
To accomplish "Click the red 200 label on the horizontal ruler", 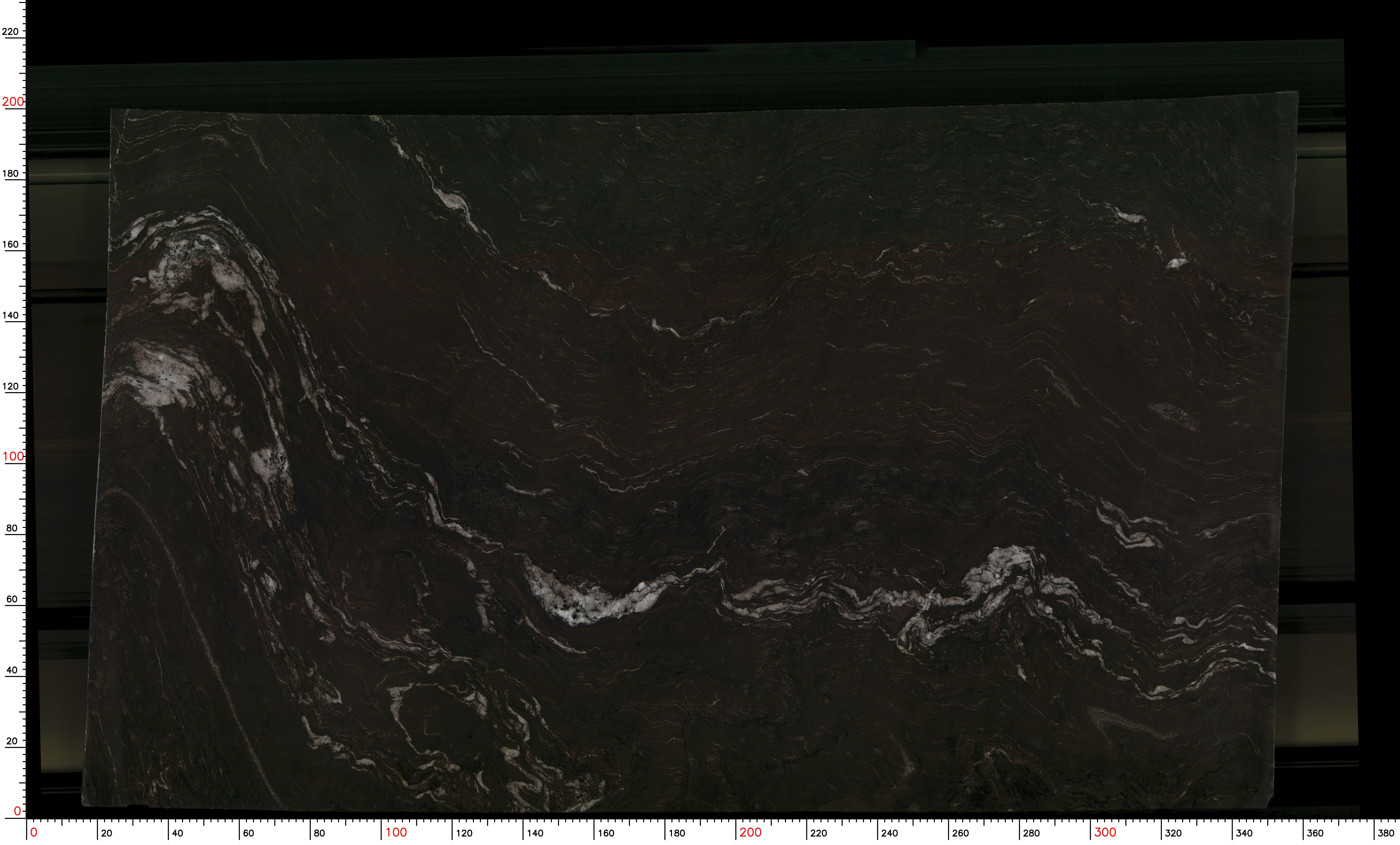I will point(751,832).
